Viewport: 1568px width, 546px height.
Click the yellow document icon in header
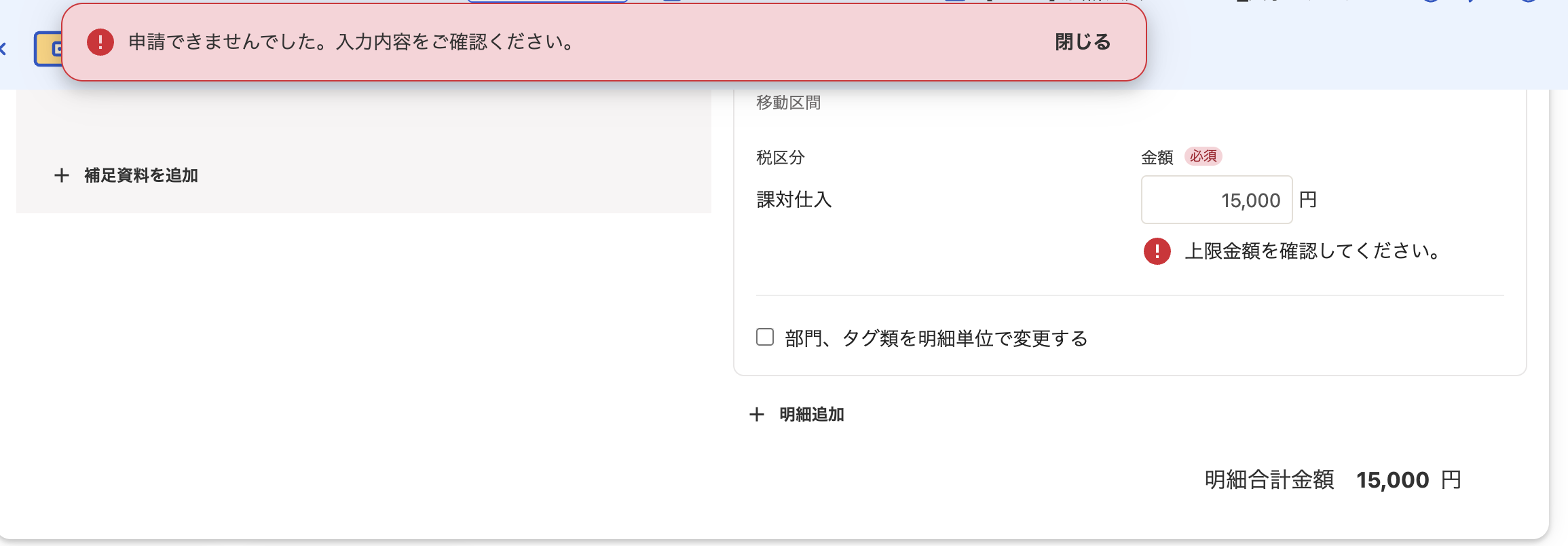click(48, 49)
